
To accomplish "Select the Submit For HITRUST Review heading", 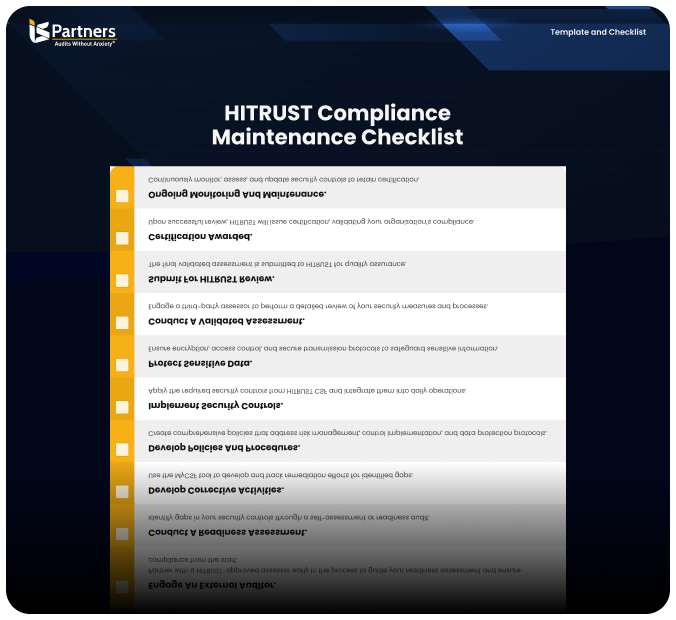I will click(x=211, y=279).
